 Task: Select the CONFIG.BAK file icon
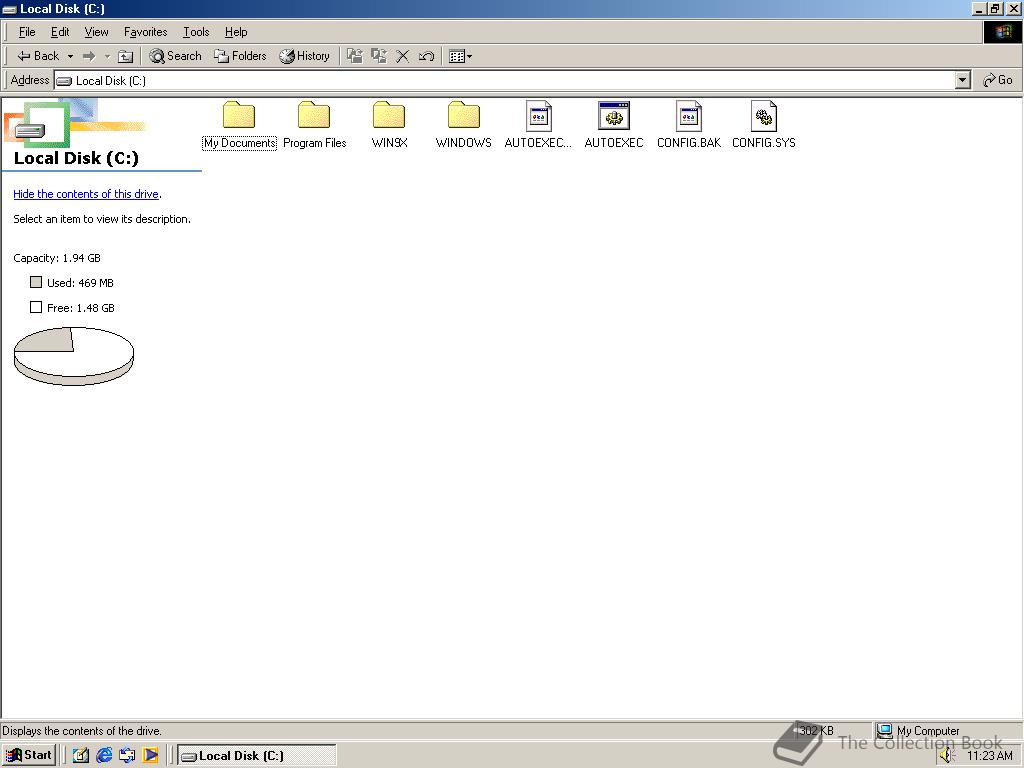689,116
